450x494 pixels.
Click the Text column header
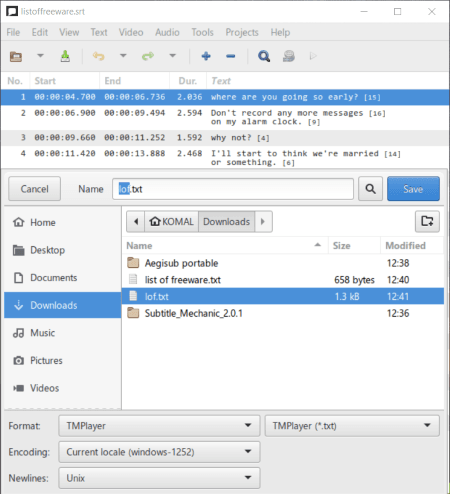click(x=328, y=81)
